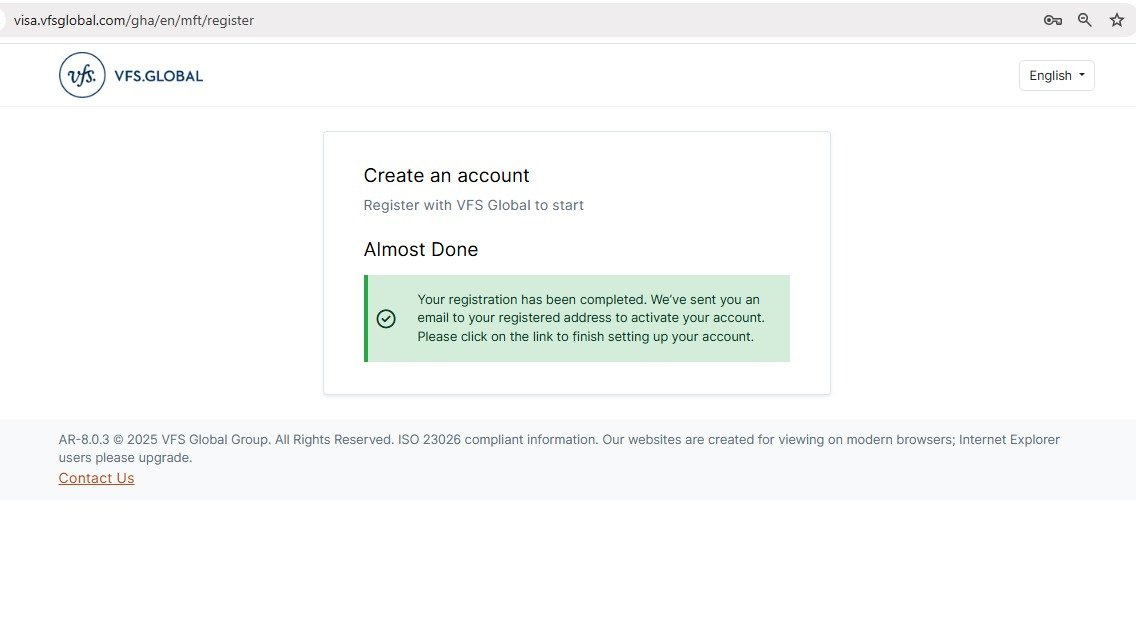Open the Contact Us link

point(96,477)
